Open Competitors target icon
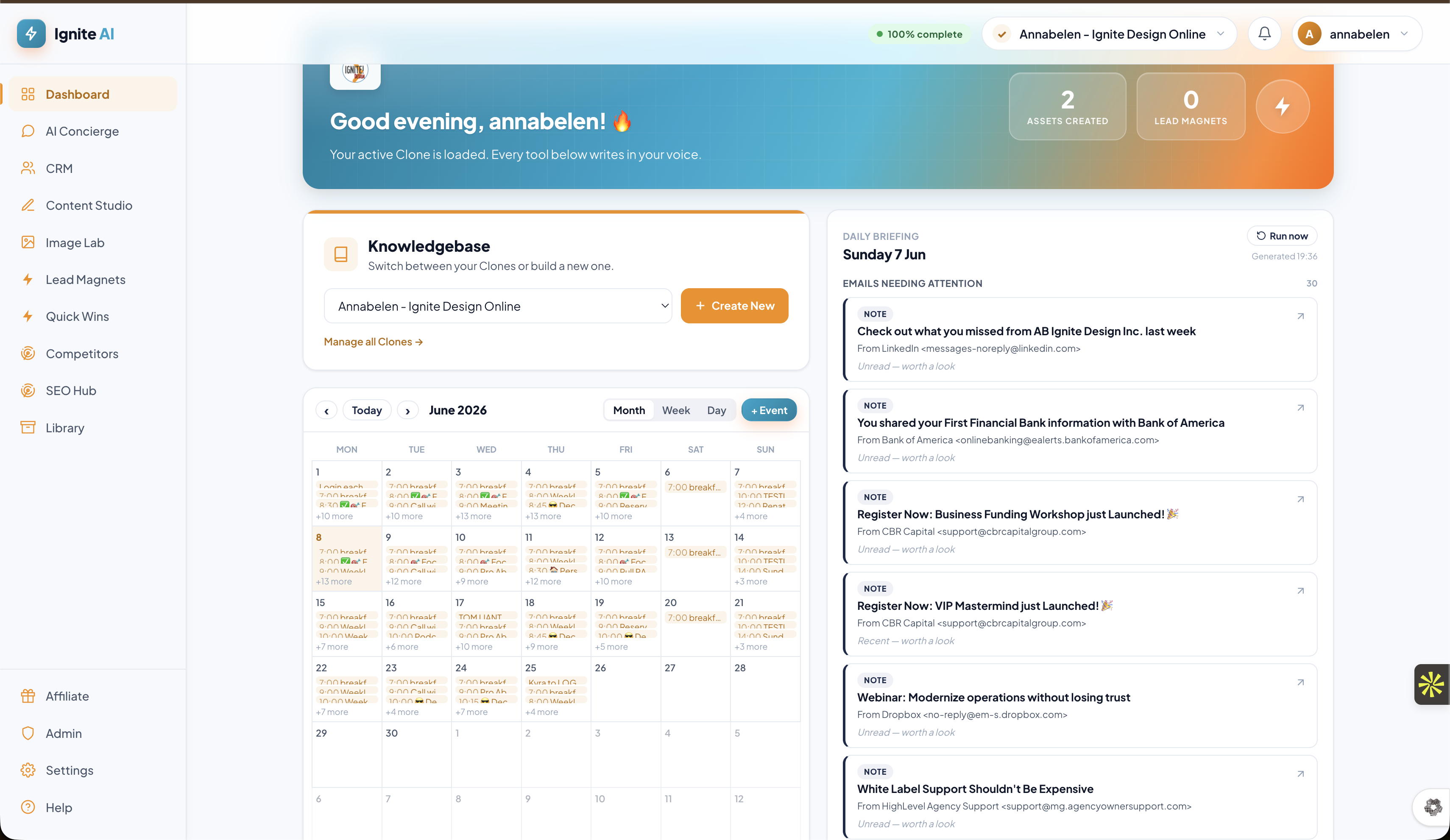The image size is (1450, 840). coord(28,354)
